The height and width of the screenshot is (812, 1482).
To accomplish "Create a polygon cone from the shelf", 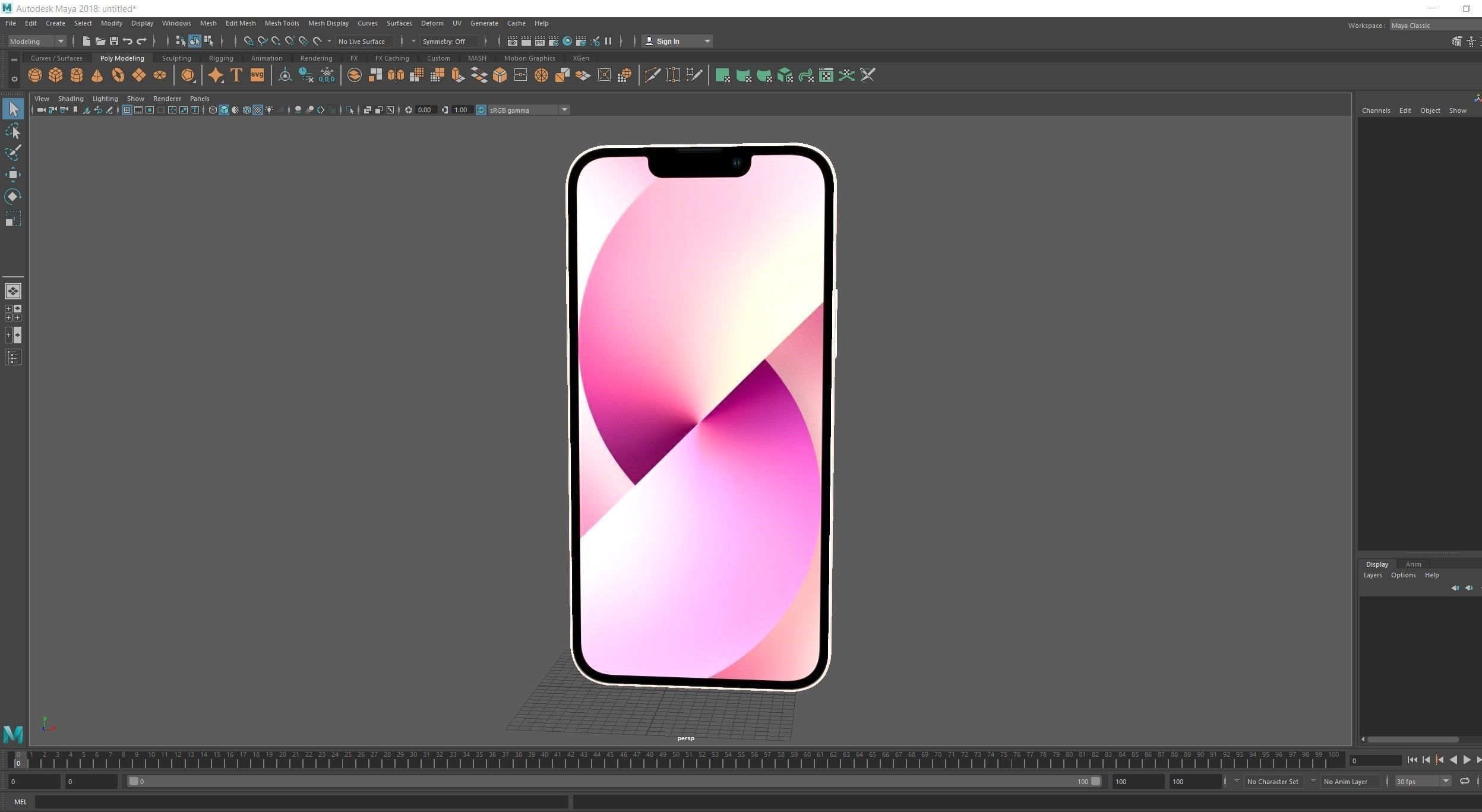I will [97, 75].
